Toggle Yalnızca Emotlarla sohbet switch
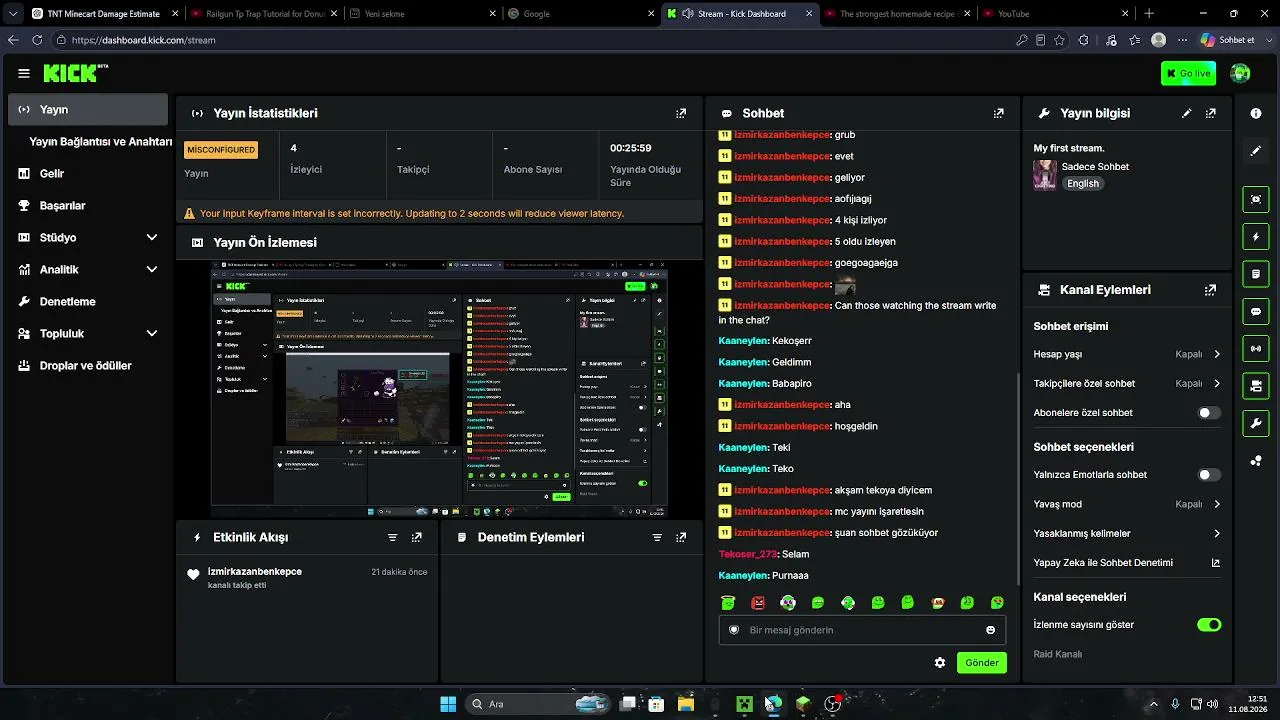 [1209, 475]
